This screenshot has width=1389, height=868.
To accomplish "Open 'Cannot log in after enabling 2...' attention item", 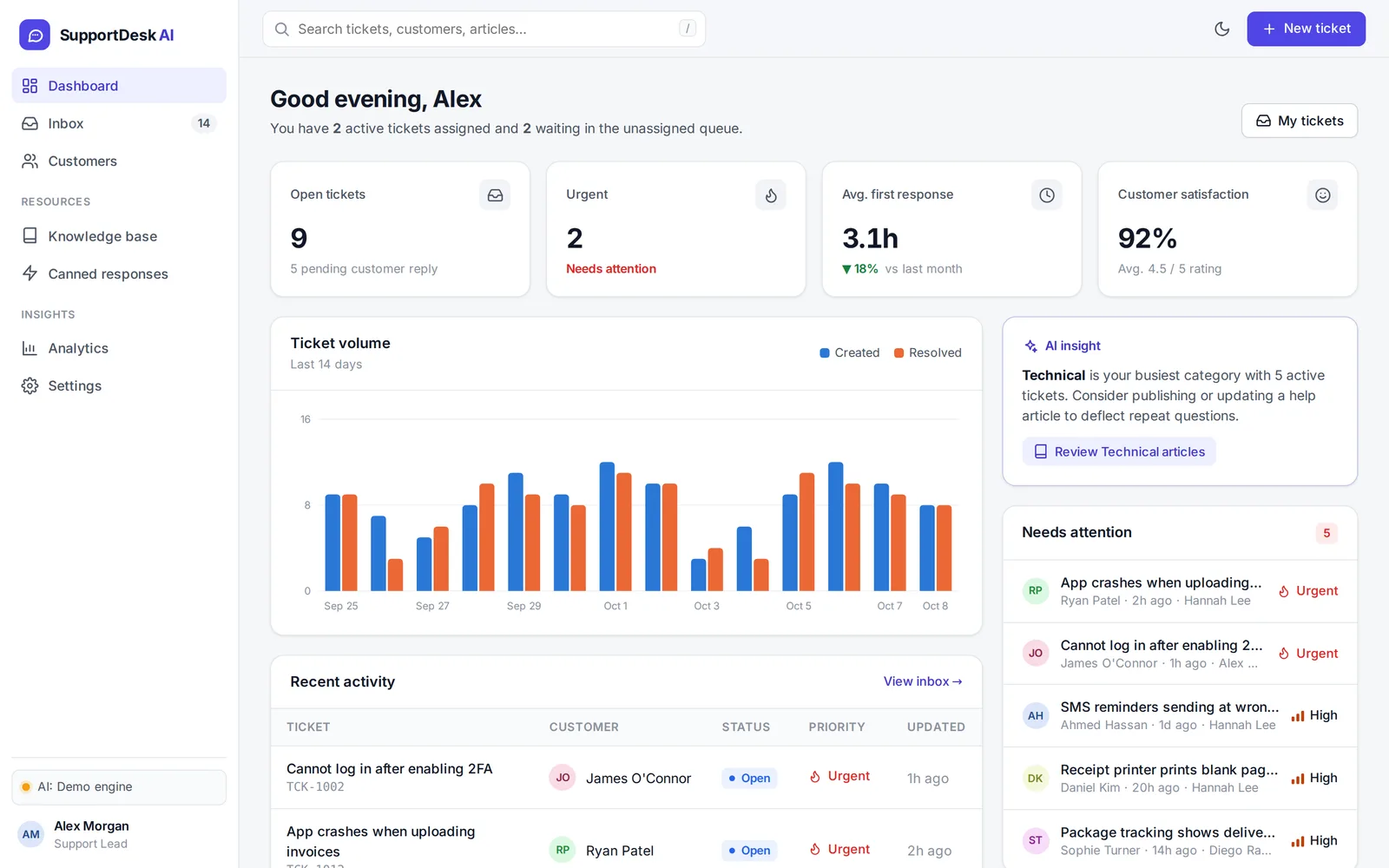I will click(x=1180, y=654).
